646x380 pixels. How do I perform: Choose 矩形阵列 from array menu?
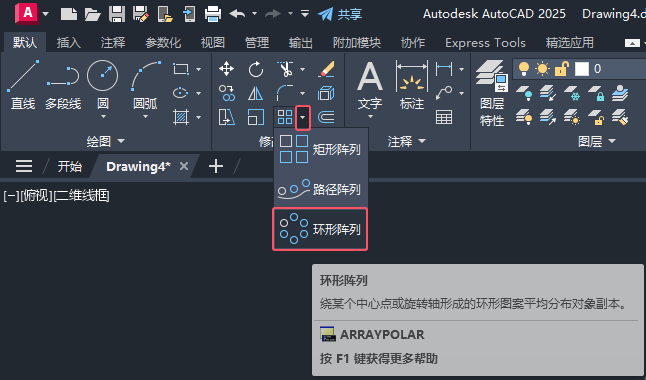[321, 149]
